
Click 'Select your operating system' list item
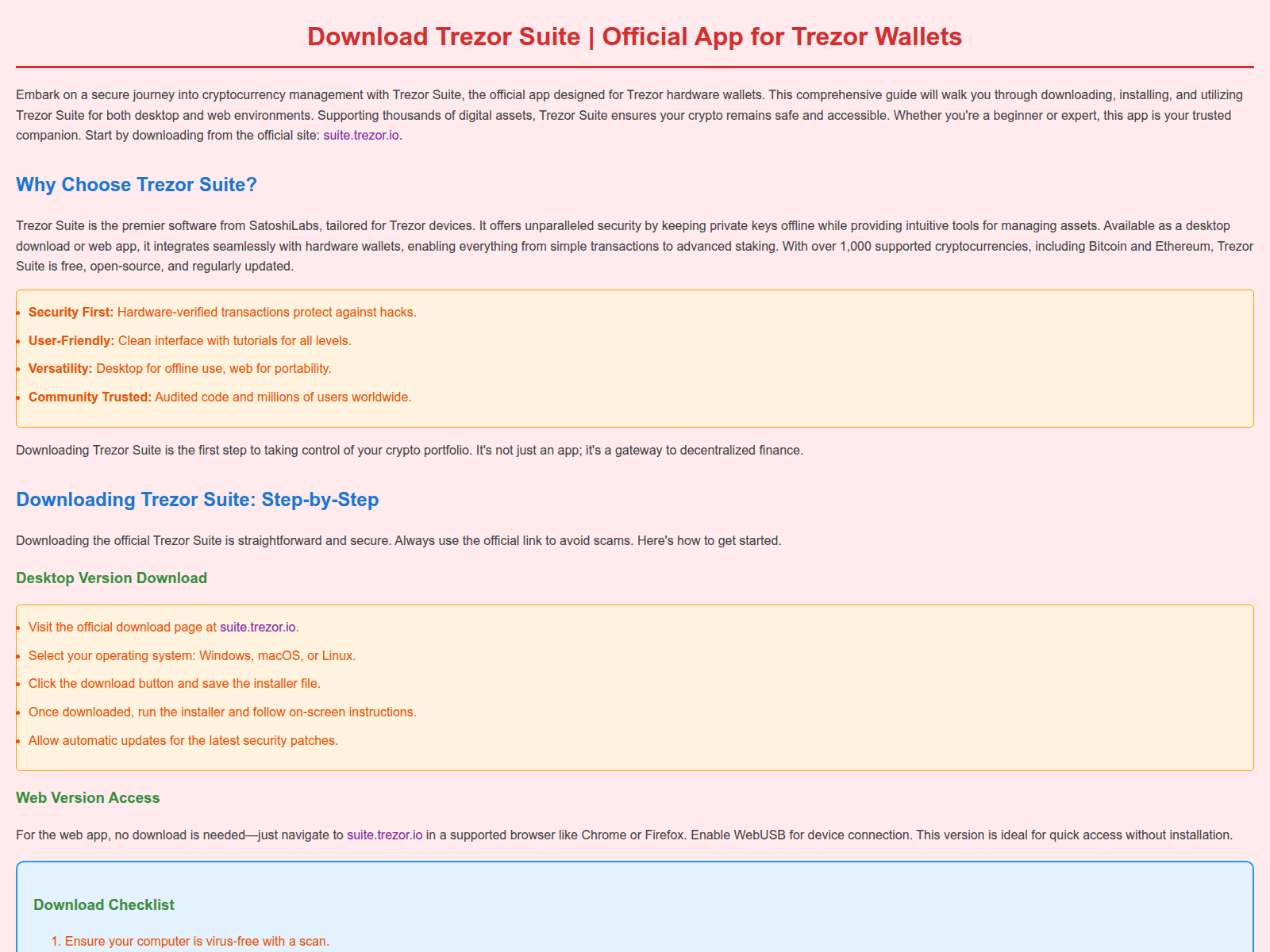(x=192, y=656)
